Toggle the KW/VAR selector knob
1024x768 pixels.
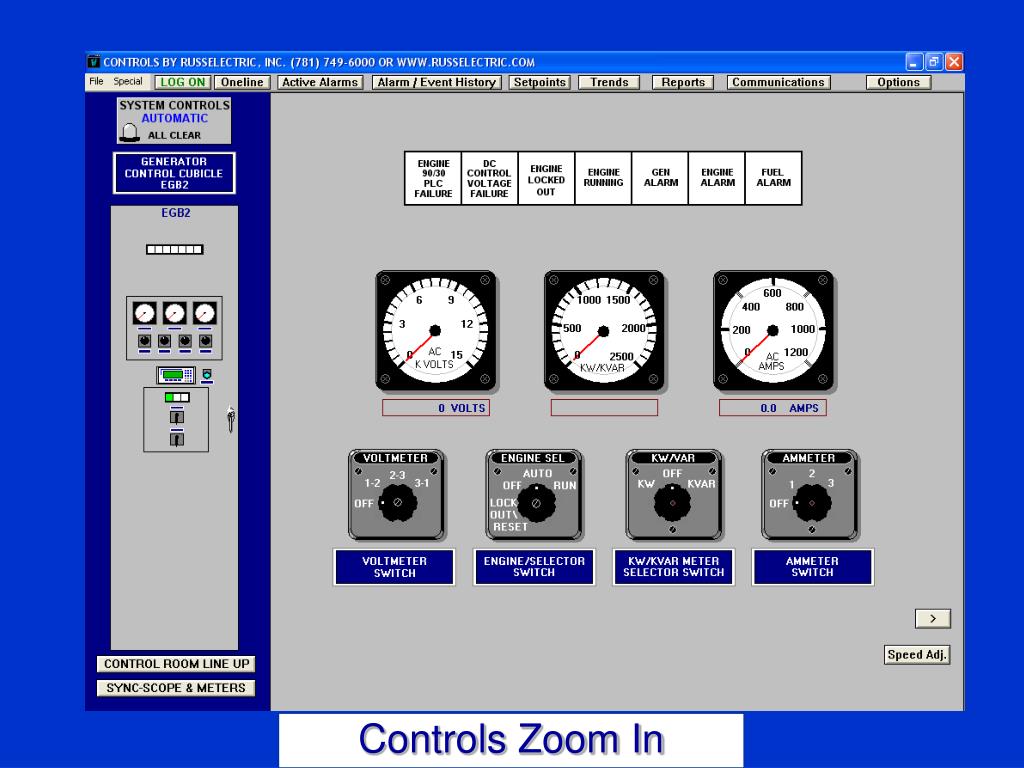tap(672, 503)
